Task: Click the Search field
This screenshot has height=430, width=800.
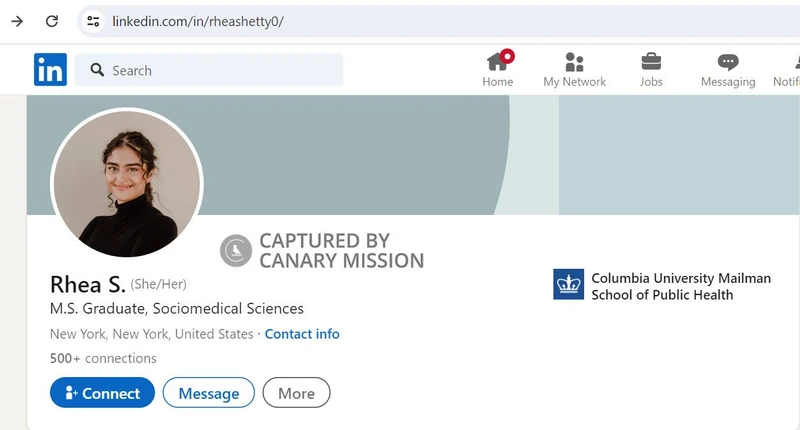Action: (x=209, y=70)
